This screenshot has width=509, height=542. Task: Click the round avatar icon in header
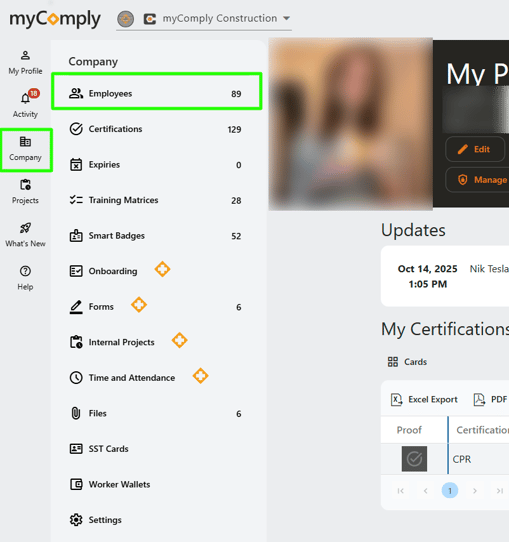pos(125,19)
